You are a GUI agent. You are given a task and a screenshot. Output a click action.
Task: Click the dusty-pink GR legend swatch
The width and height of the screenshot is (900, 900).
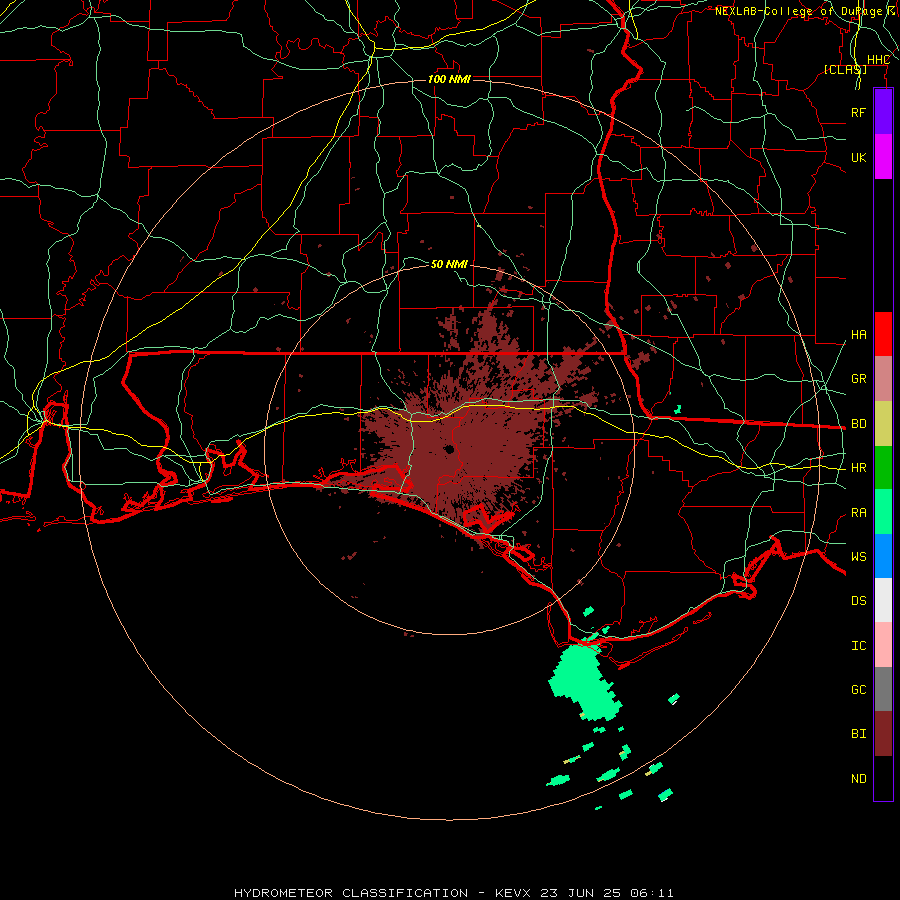tap(883, 378)
